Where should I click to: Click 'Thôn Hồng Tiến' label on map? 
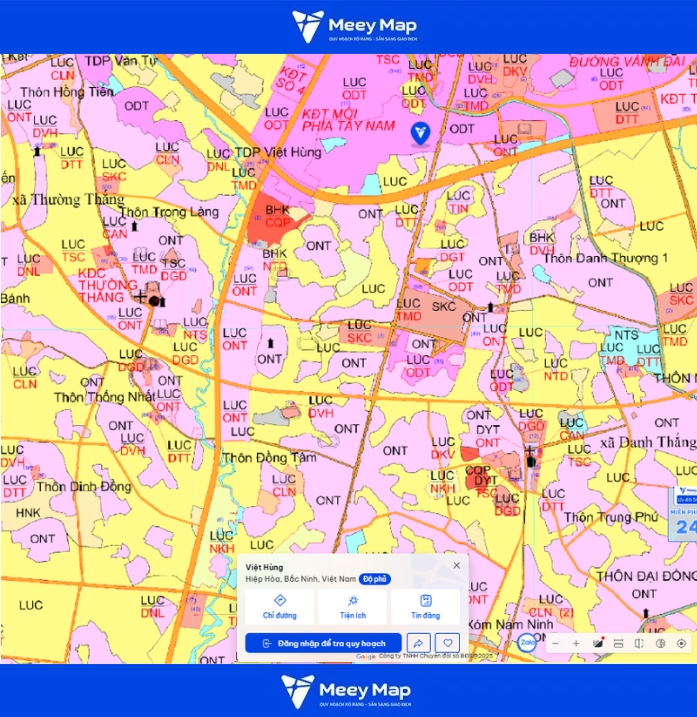coord(67,92)
